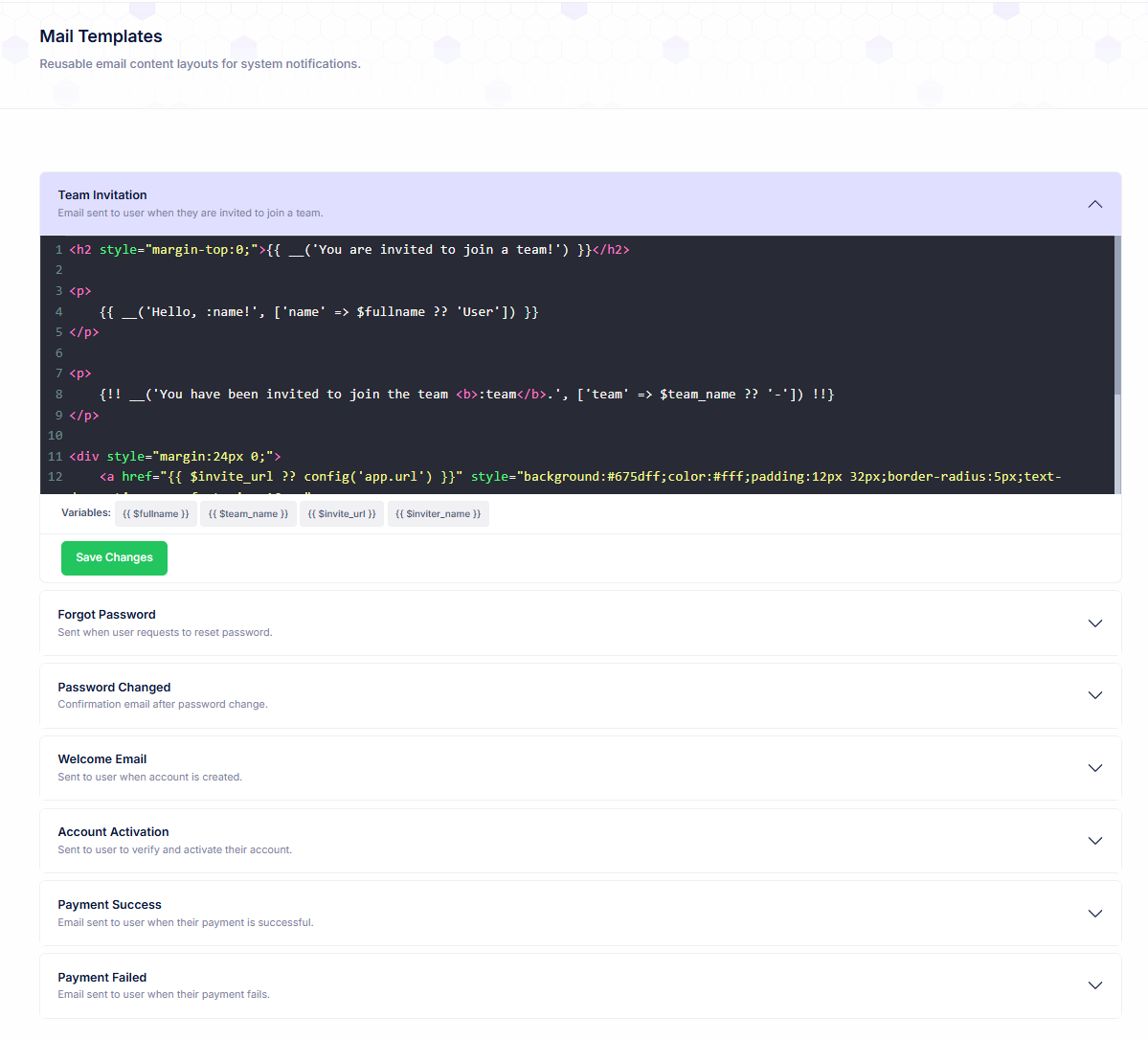Choose the {{ $inviter_name }} variable chip
The height and width of the screenshot is (1040, 1148).
point(438,514)
